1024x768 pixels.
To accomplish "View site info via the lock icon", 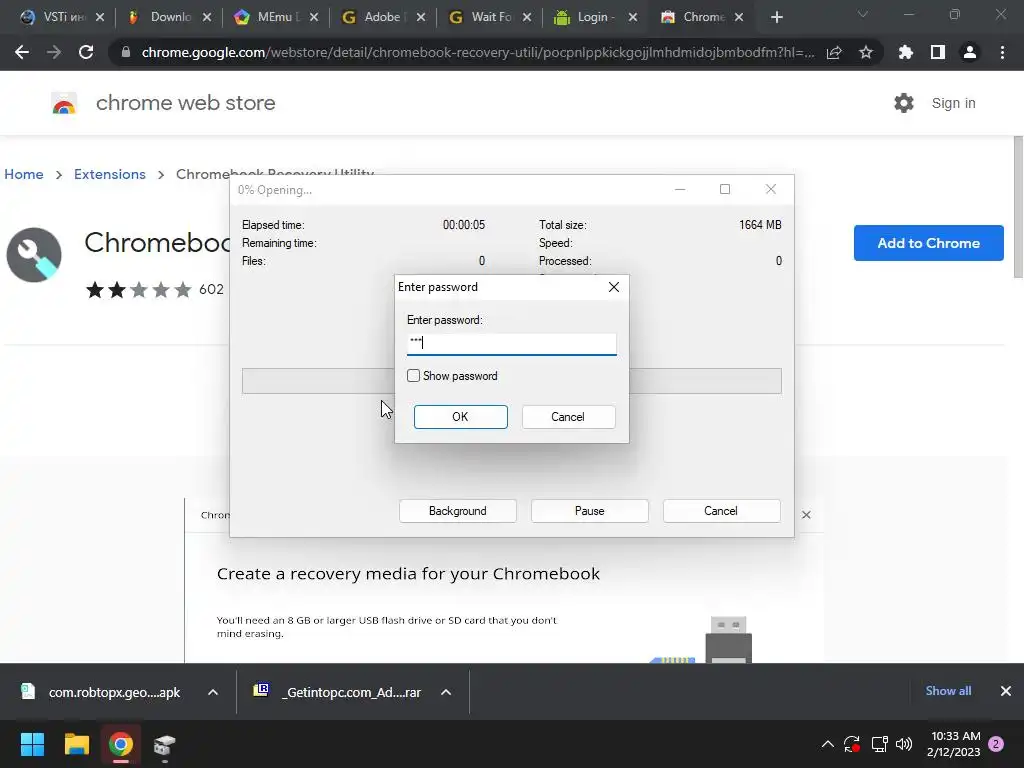I will point(126,52).
